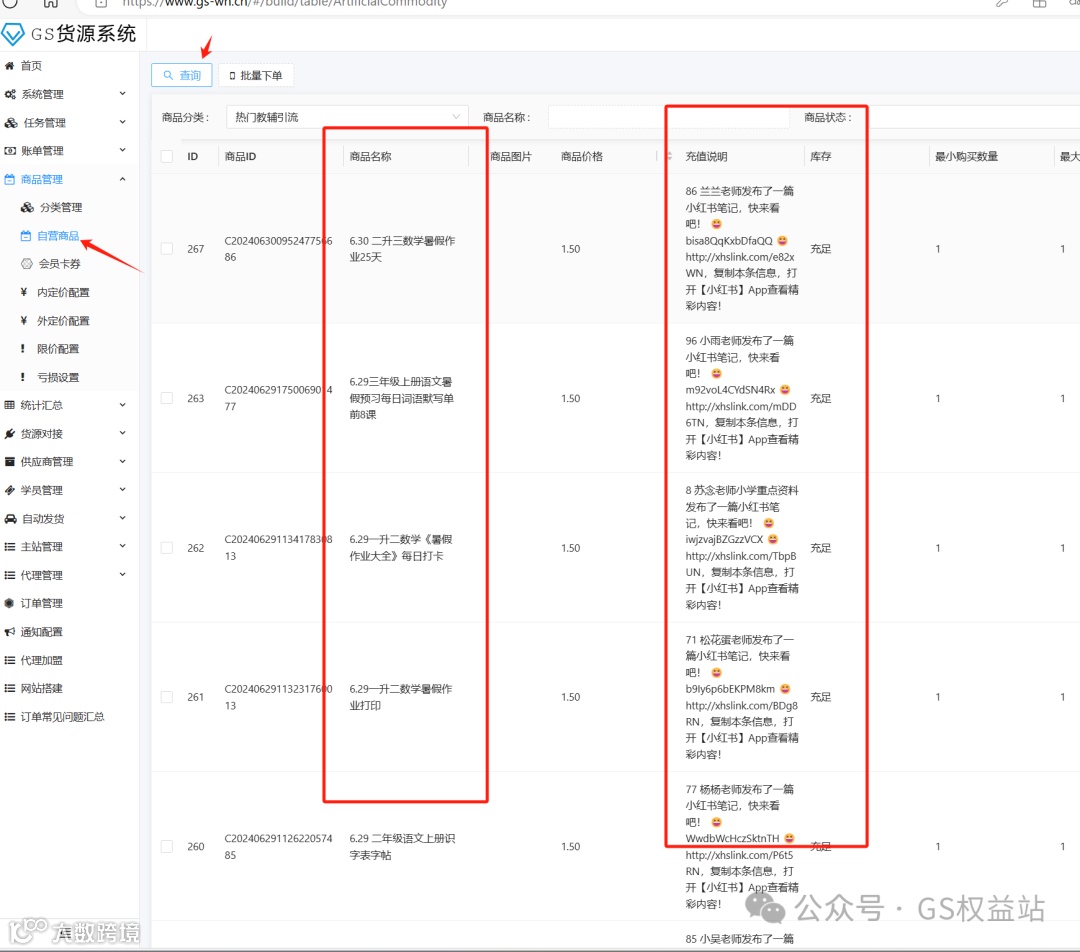
Task: Click the 分类管理 cubes icon
Action: coord(27,207)
